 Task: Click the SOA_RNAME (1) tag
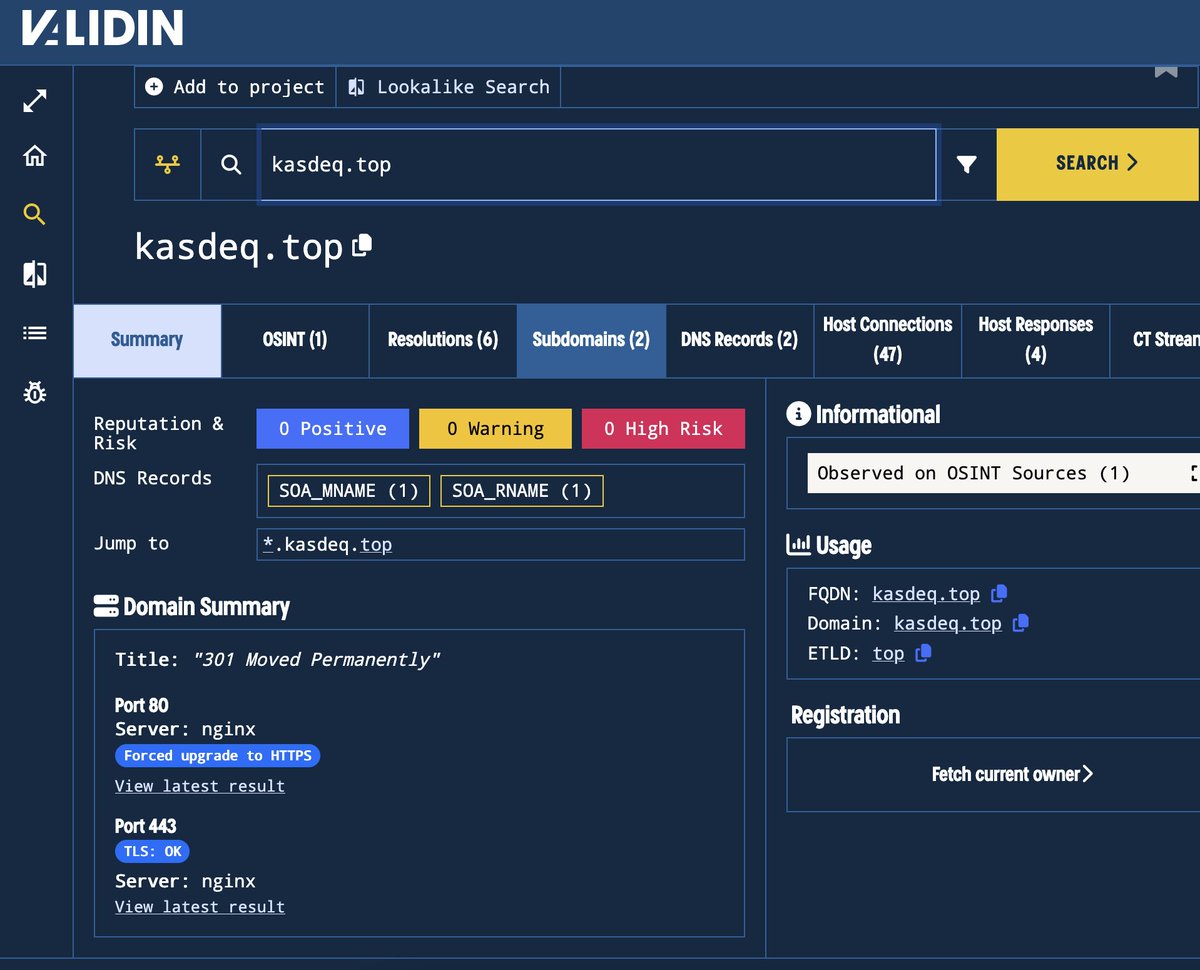[x=521, y=491]
